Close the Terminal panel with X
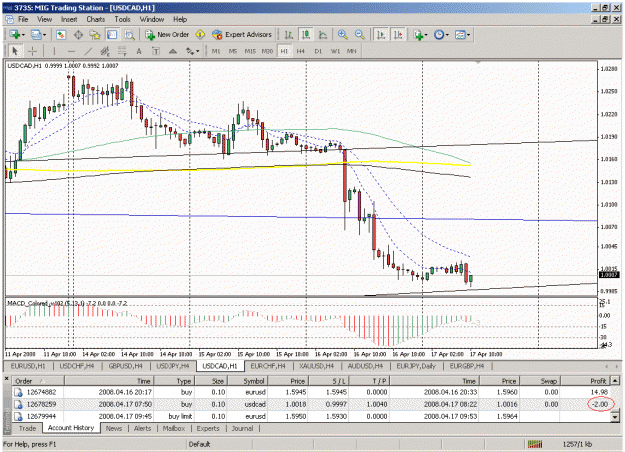Image resolution: width=625 pixels, height=452 pixels. point(6,378)
